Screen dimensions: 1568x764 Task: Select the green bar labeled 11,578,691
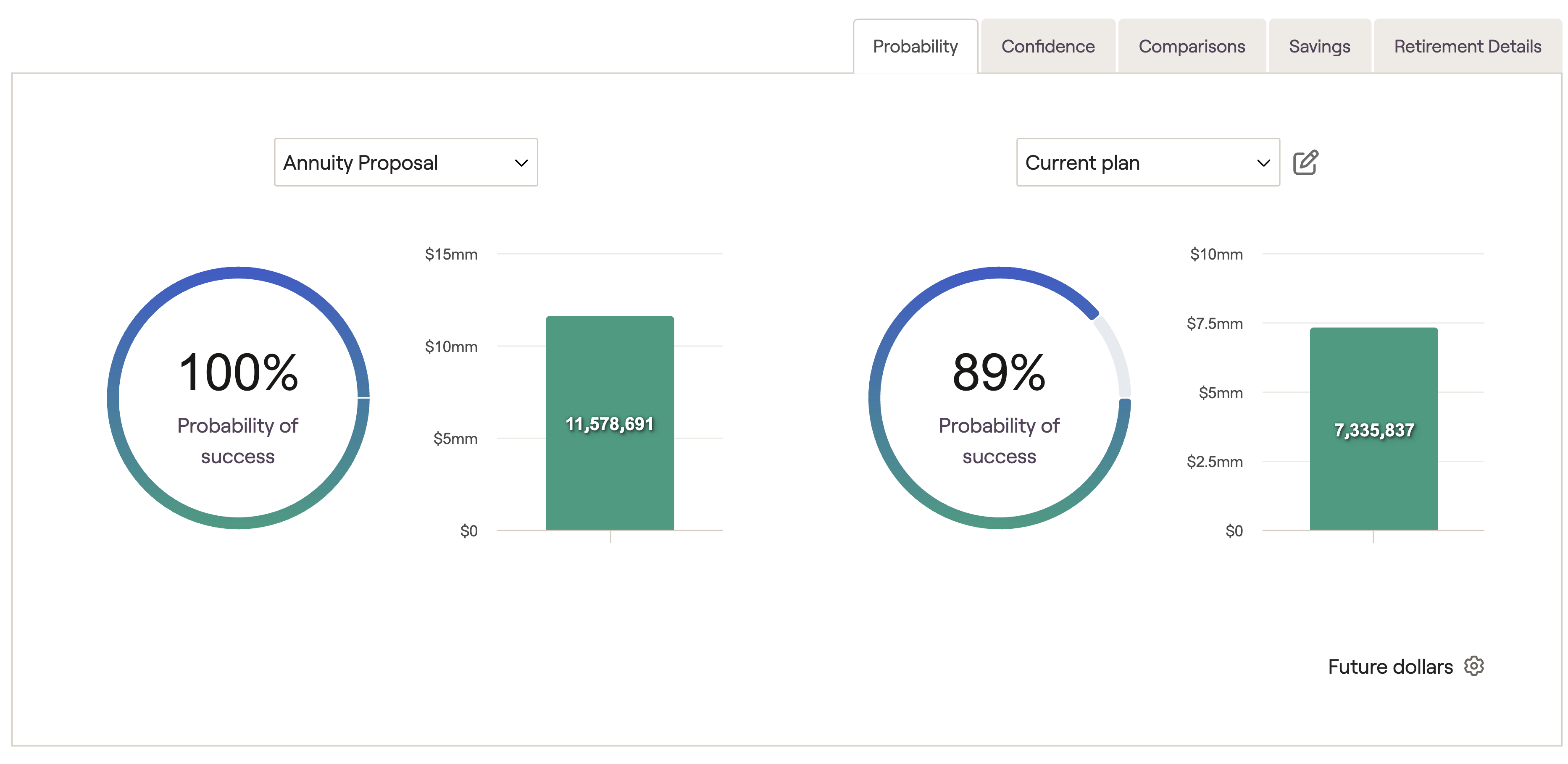610,423
